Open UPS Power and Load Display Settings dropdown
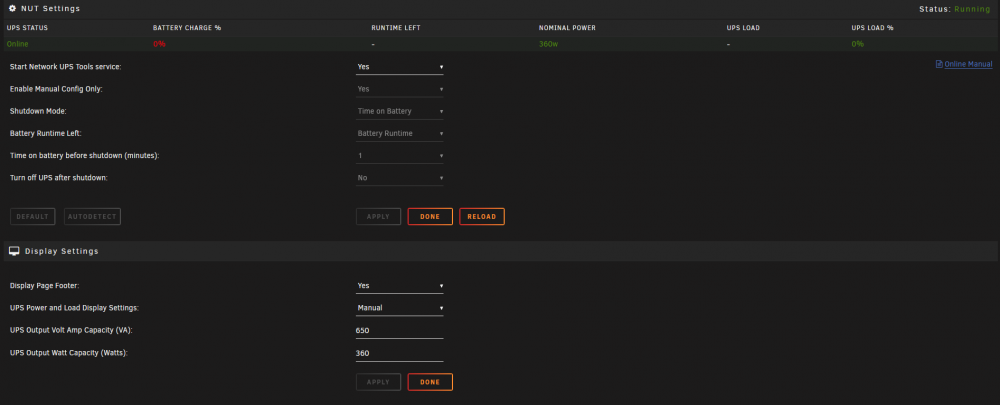1000x405 pixels. [400, 308]
